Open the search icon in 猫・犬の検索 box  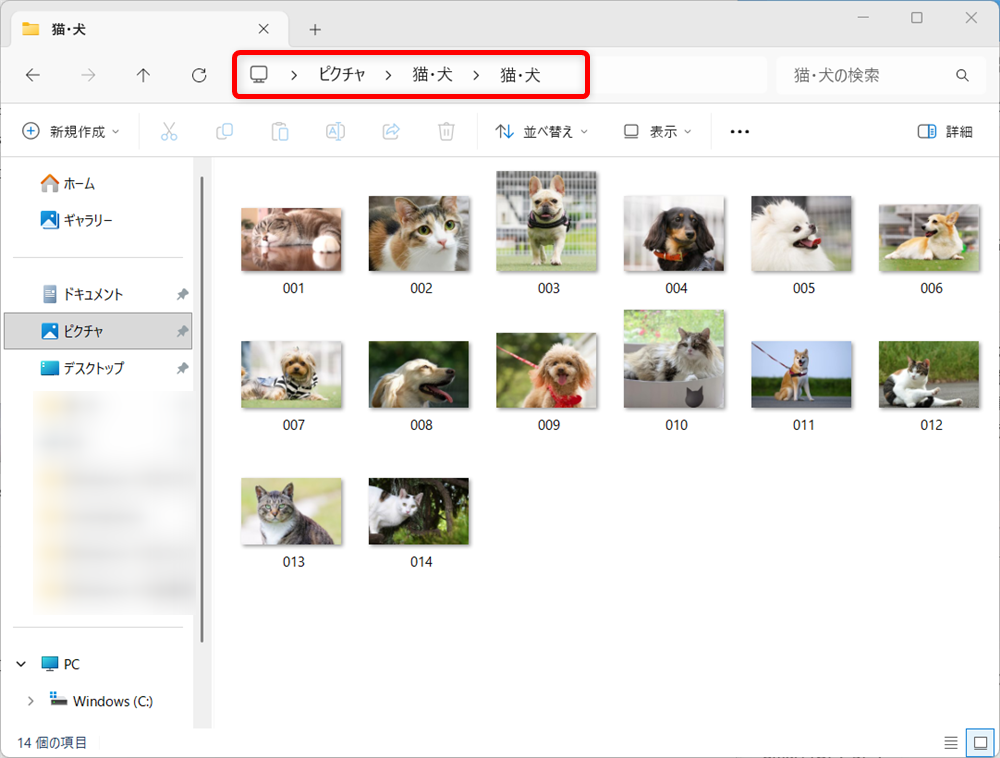(962, 75)
